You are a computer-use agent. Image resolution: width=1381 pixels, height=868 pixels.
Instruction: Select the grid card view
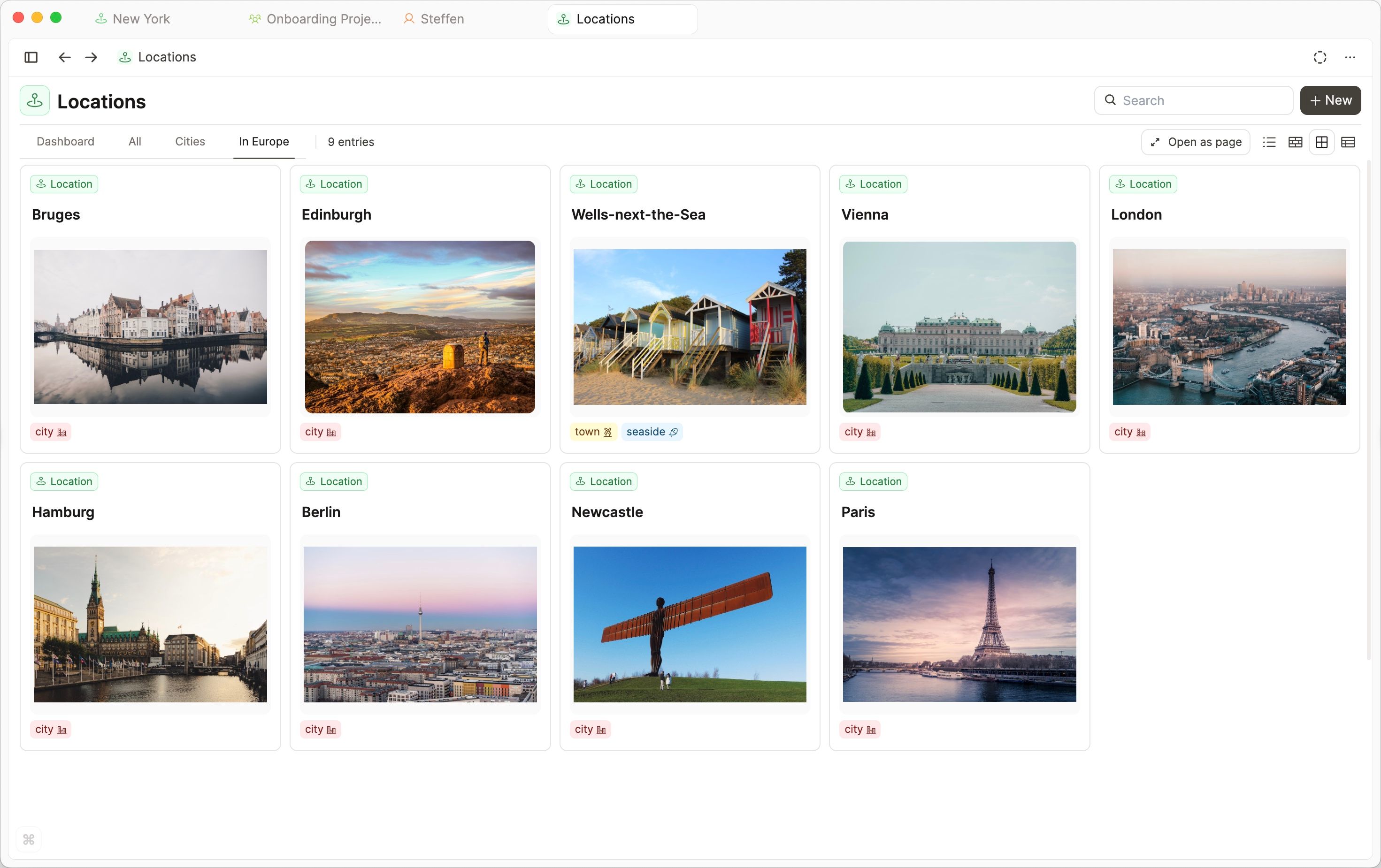1321,142
